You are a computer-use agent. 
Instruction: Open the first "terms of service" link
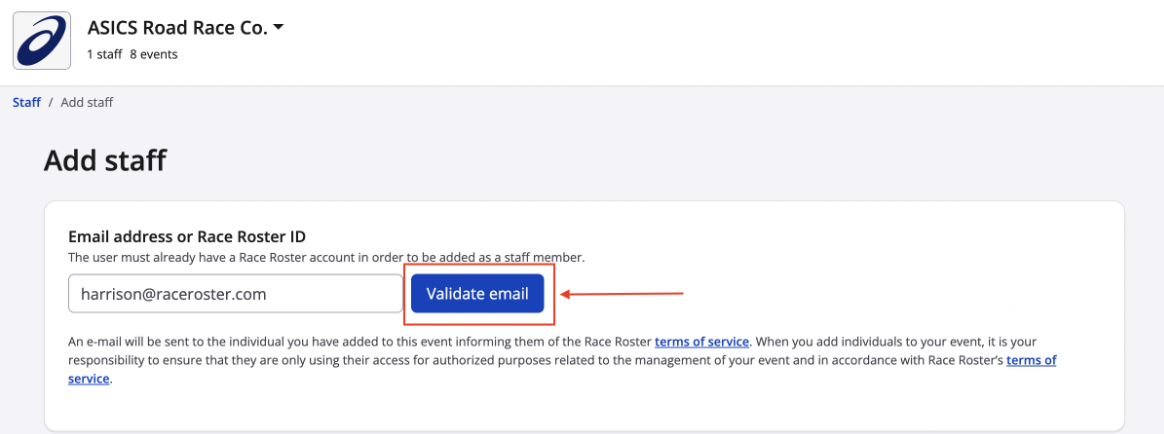click(701, 341)
